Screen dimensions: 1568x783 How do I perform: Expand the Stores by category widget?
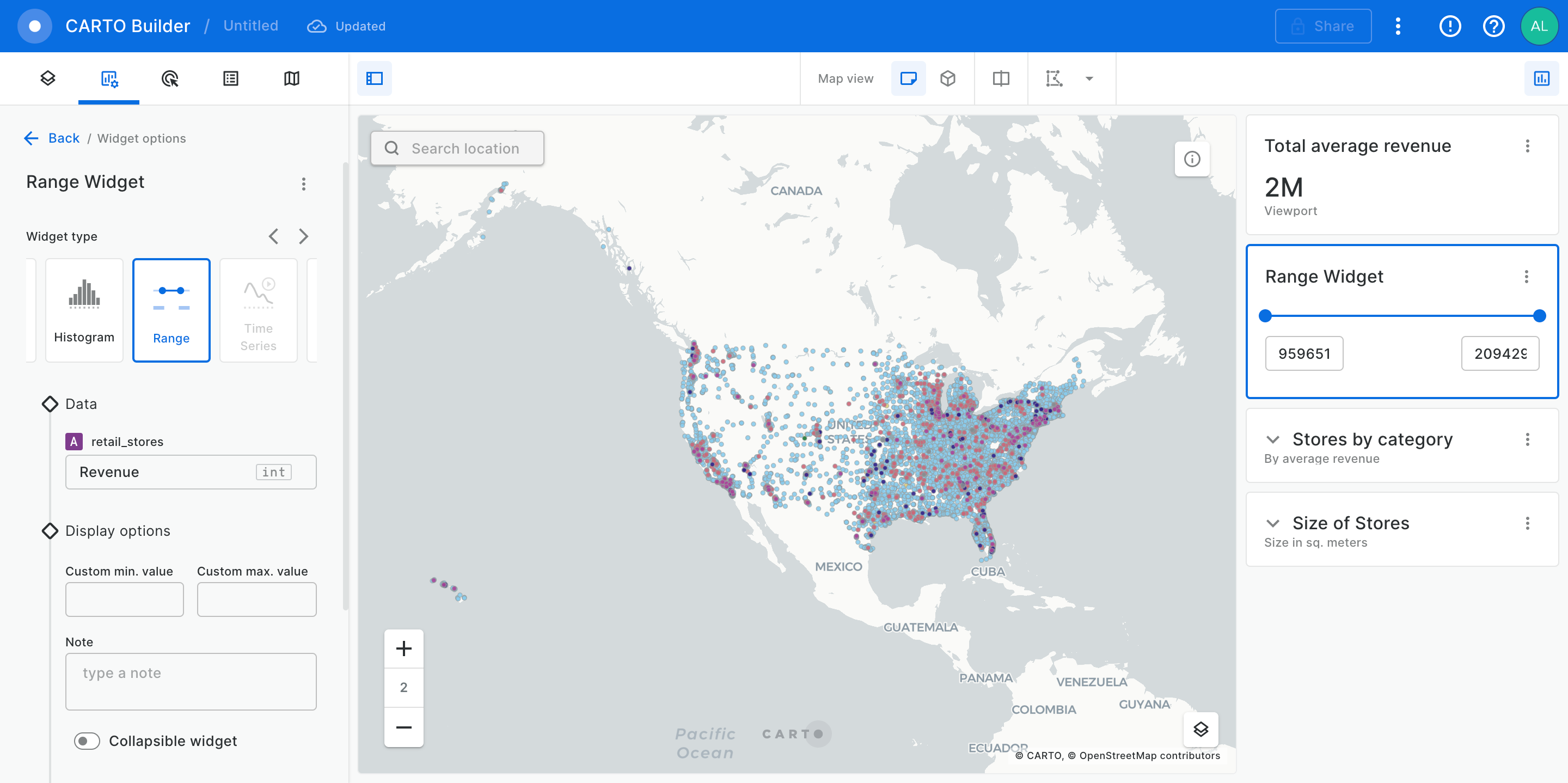coord(1272,439)
